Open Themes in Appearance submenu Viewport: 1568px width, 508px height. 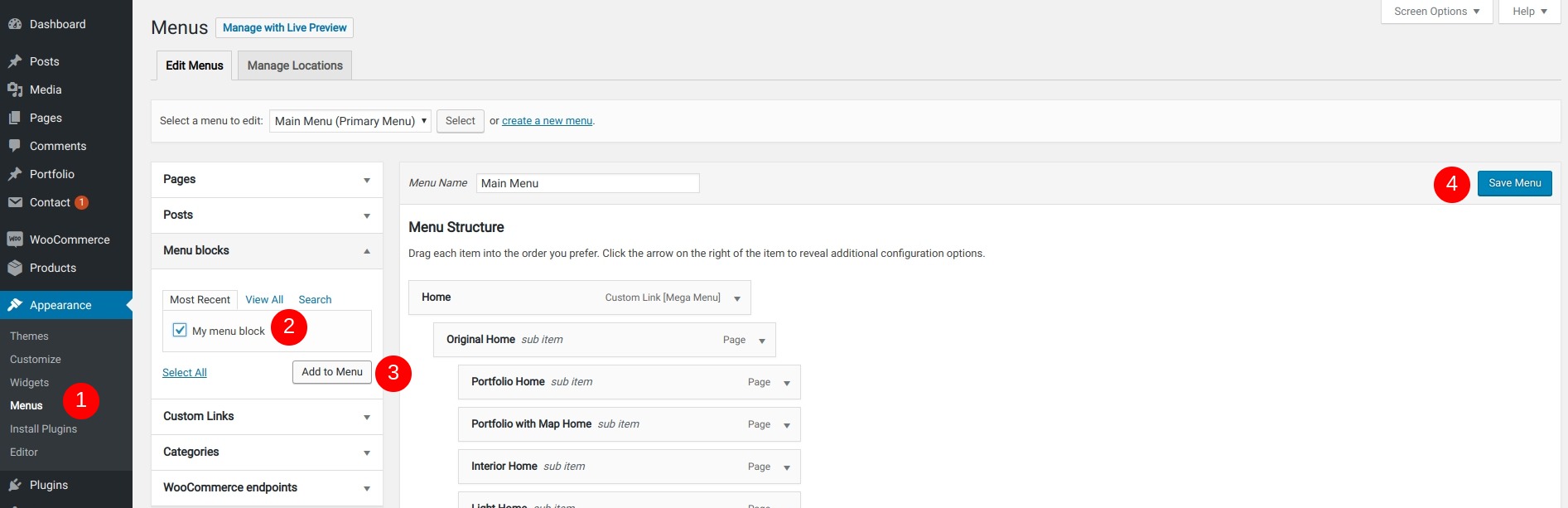click(x=29, y=336)
